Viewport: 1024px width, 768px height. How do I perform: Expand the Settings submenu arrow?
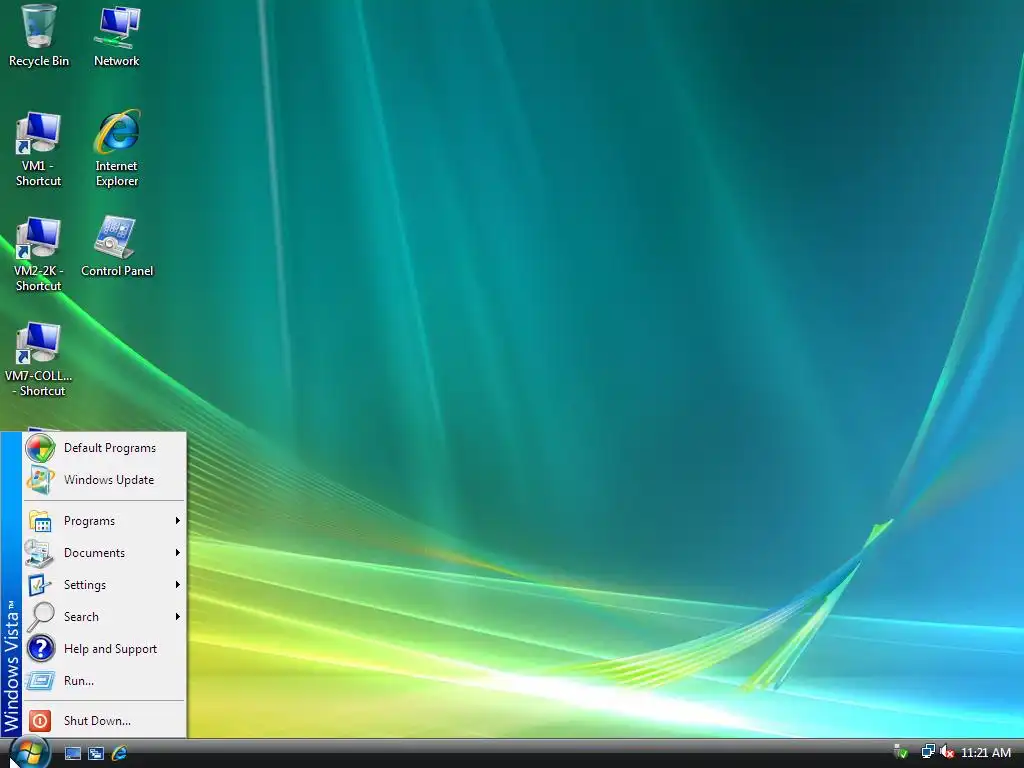pos(178,585)
